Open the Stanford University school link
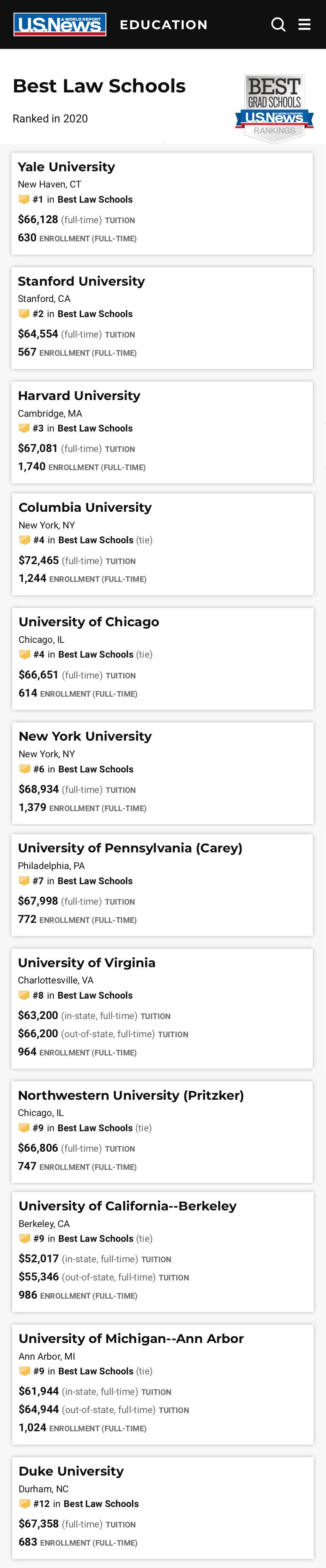The image size is (326, 1568). (x=81, y=281)
